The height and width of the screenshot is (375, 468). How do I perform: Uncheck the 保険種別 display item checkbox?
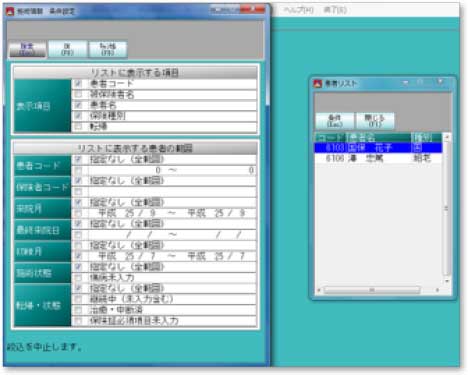(x=78, y=116)
